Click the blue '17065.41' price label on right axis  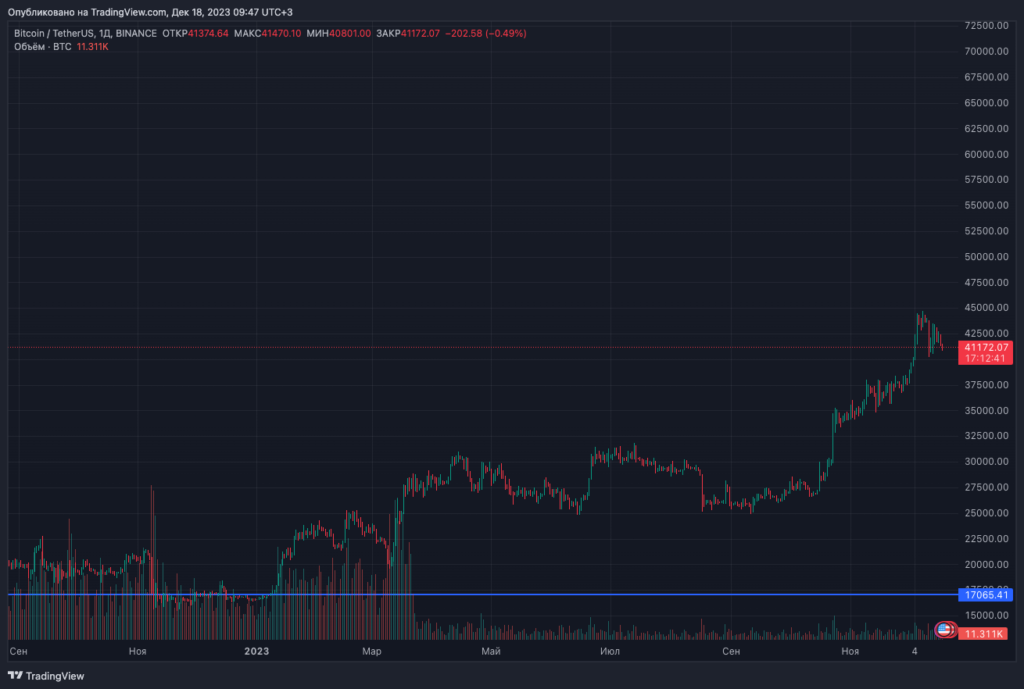tap(984, 594)
